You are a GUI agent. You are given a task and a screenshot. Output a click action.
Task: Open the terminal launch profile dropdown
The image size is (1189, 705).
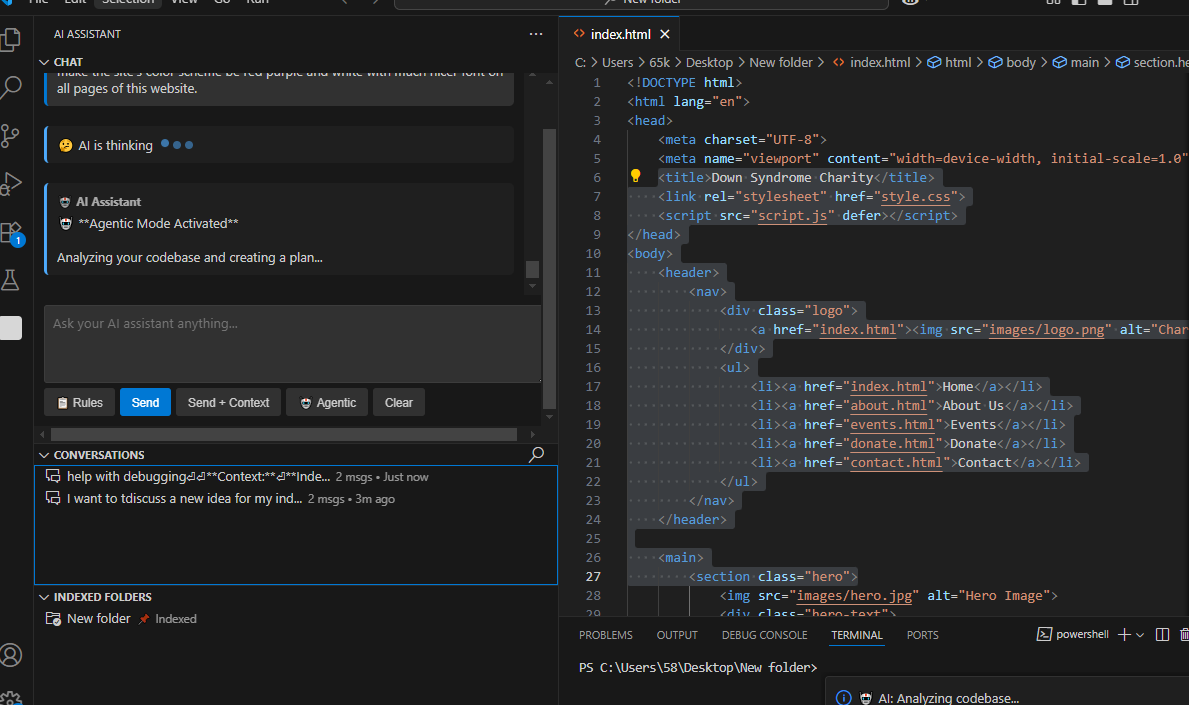(1138, 633)
